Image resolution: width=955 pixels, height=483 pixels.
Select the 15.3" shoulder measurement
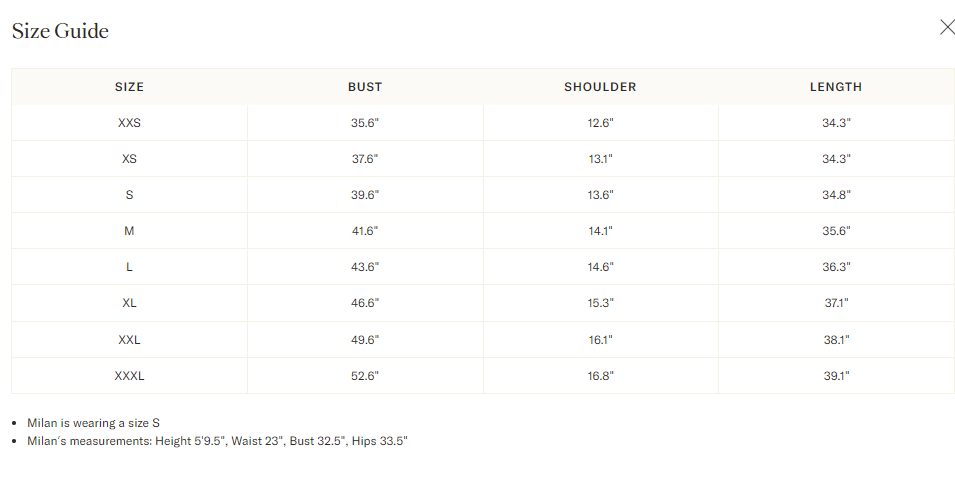pyautogui.click(x=600, y=303)
